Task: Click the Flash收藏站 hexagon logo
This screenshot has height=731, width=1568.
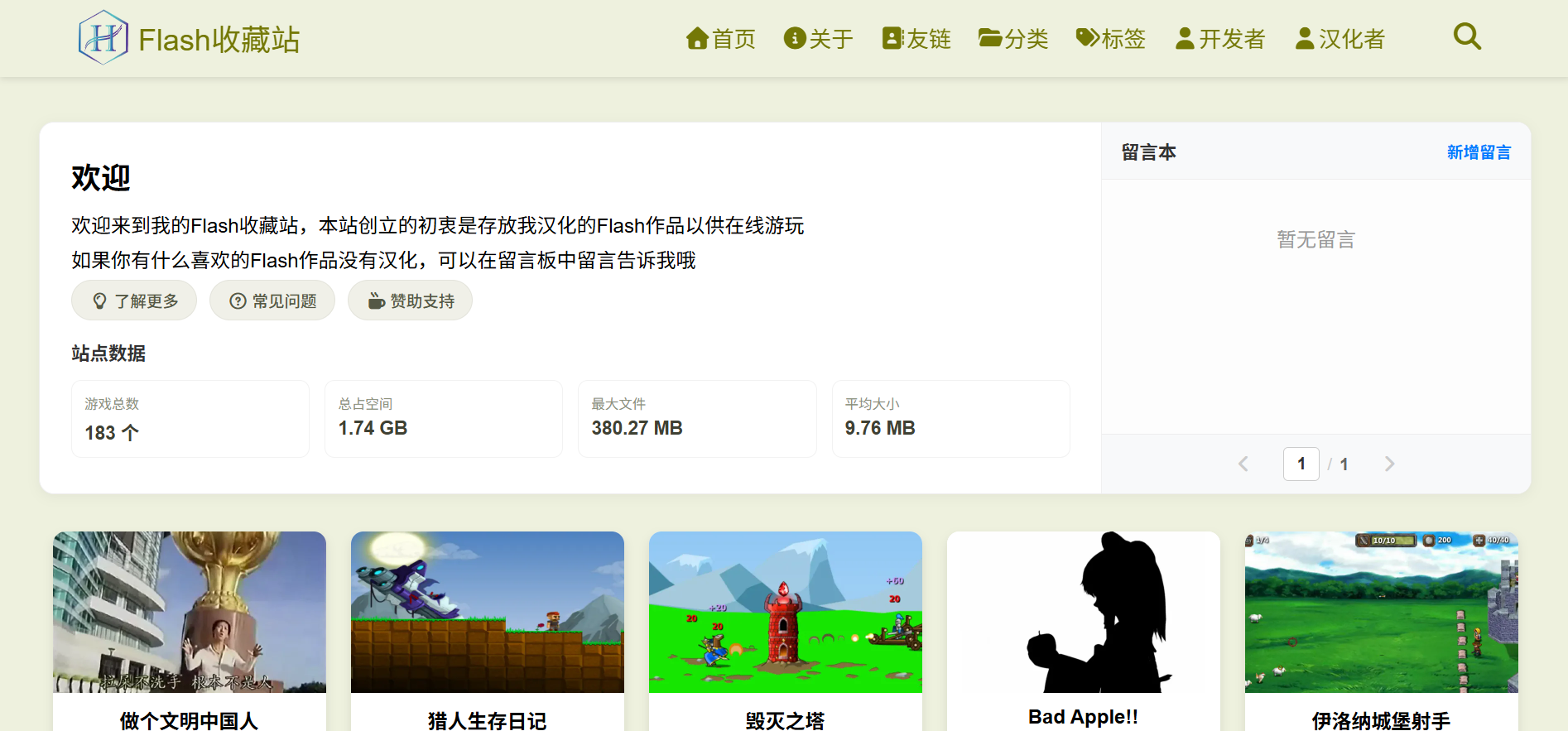Action: pyautogui.click(x=103, y=38)
